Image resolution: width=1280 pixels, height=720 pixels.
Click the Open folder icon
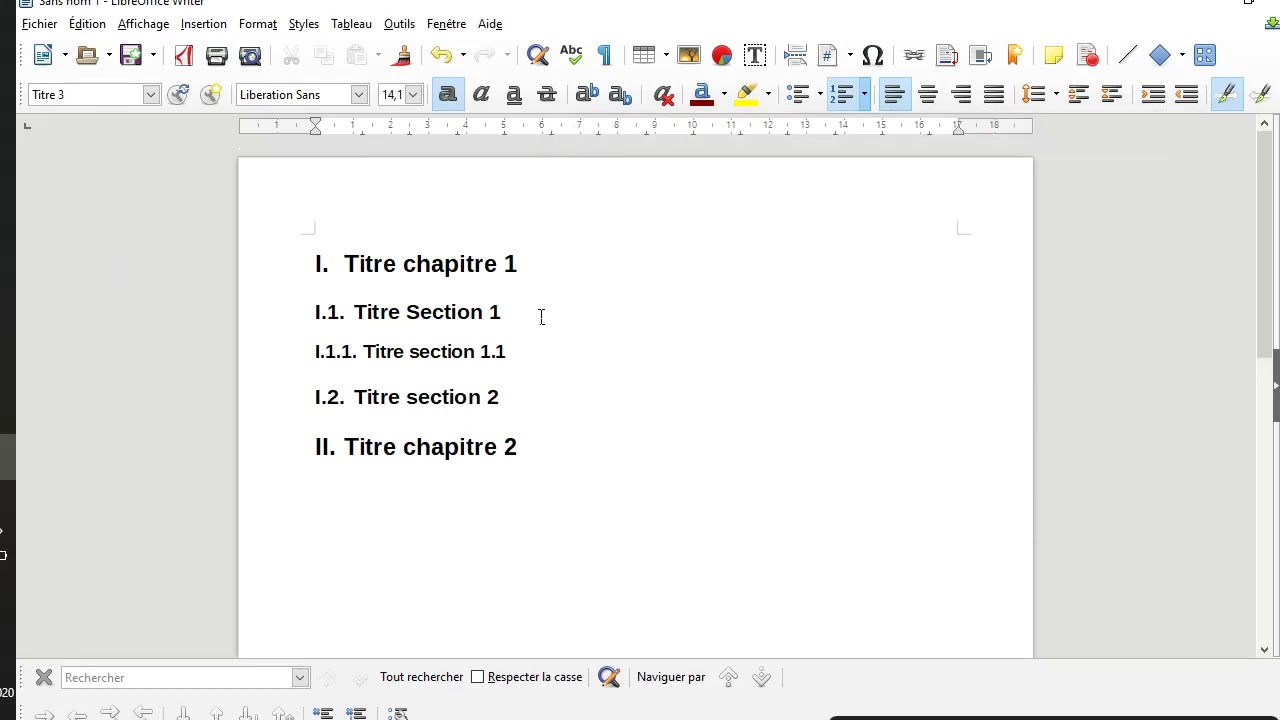pos(87,56)
